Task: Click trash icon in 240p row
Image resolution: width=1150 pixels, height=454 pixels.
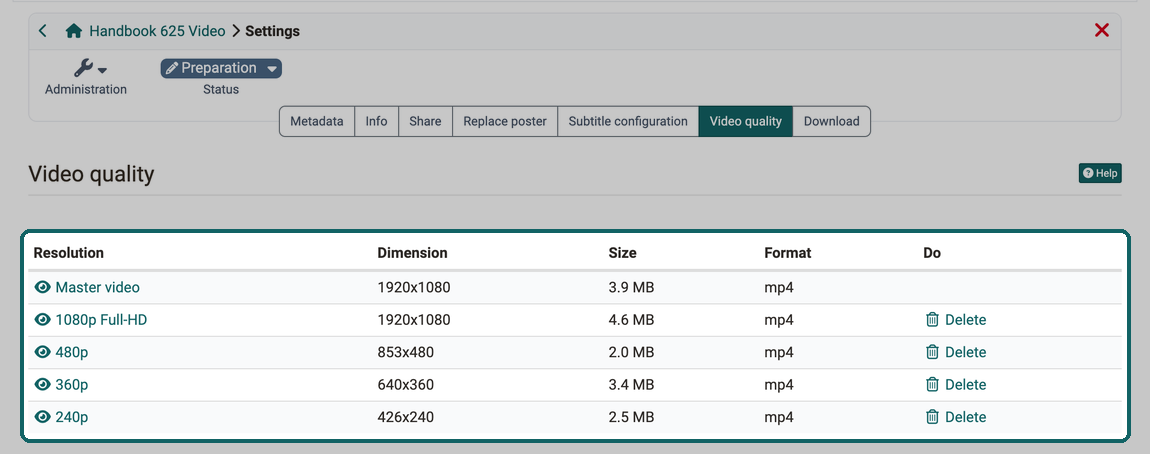Action: pyautogui.click(x=932, y=417)
